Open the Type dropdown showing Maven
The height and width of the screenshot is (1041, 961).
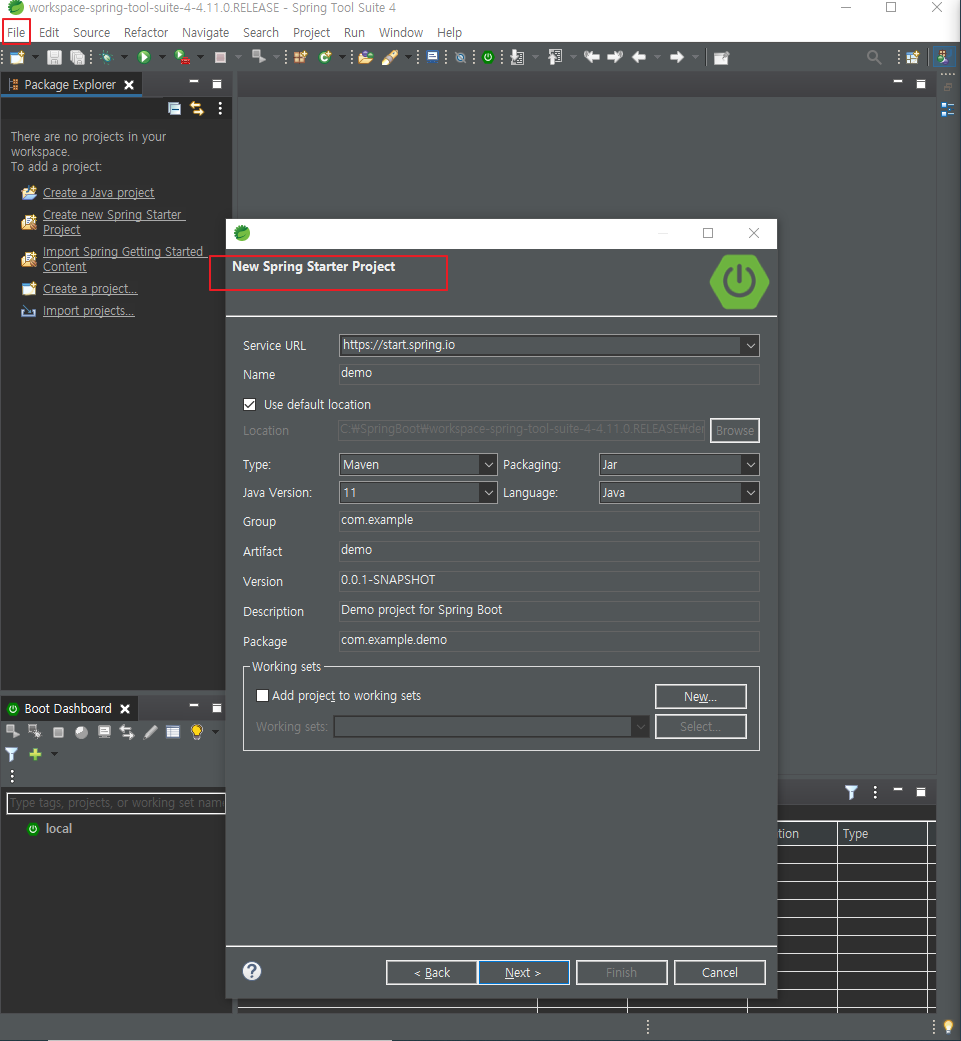[x=488, y=465]
